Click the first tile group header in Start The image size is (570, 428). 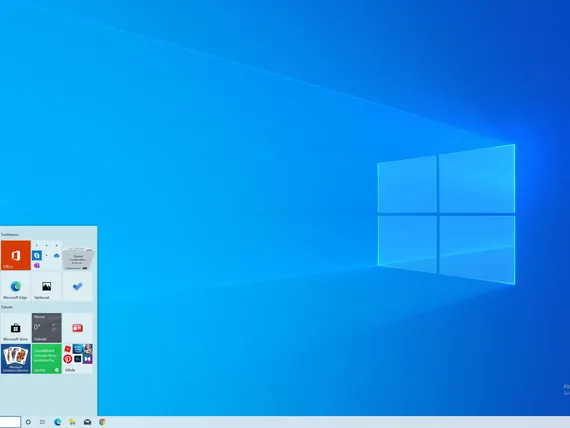click(x=9, y=235)
